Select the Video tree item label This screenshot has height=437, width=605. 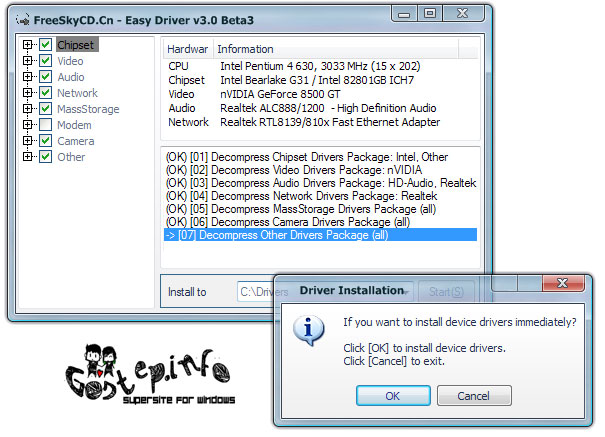pyautogui.click(x=70, y=61)
